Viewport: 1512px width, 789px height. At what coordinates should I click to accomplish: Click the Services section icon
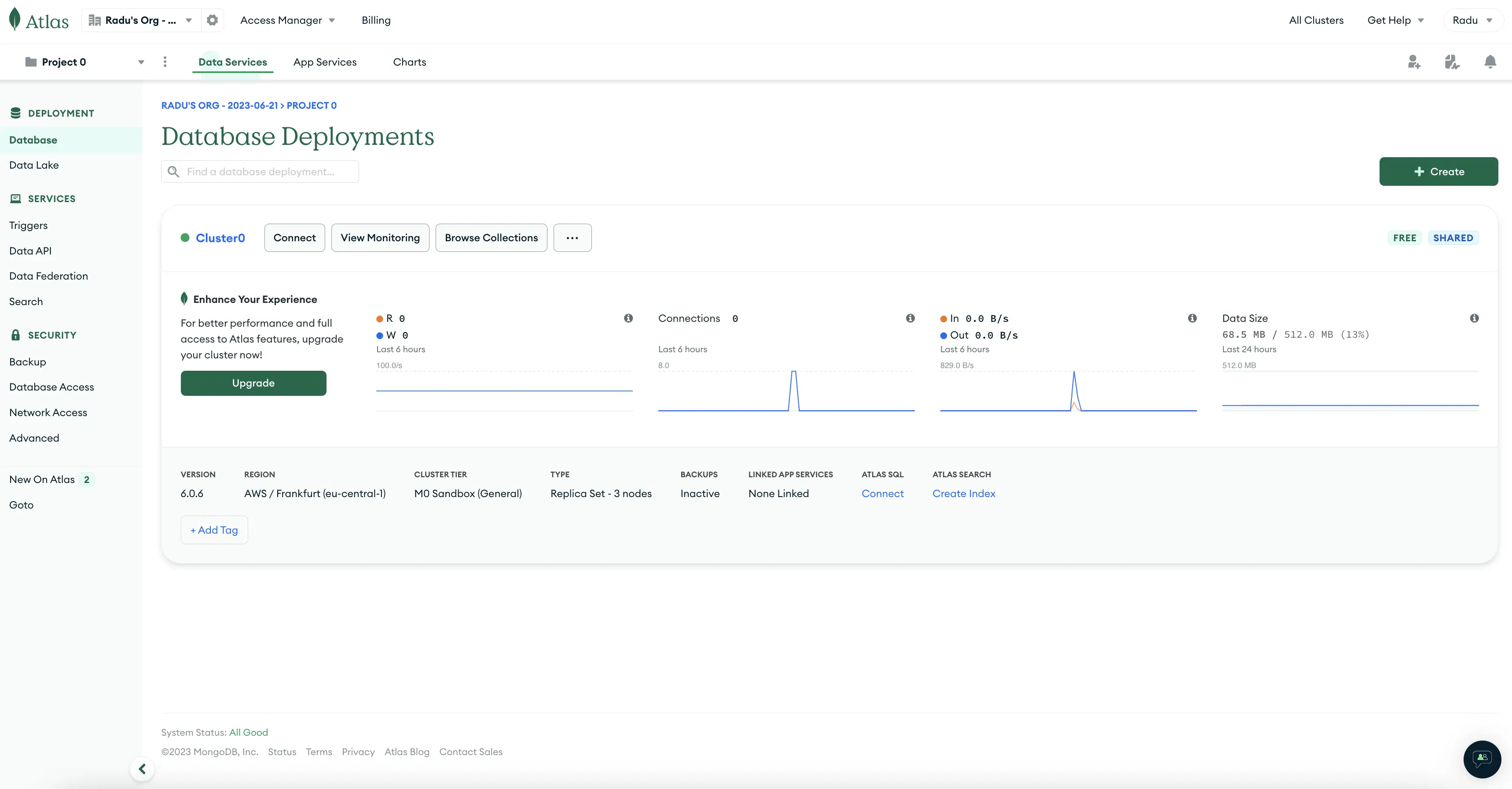[x=16, y=199]
